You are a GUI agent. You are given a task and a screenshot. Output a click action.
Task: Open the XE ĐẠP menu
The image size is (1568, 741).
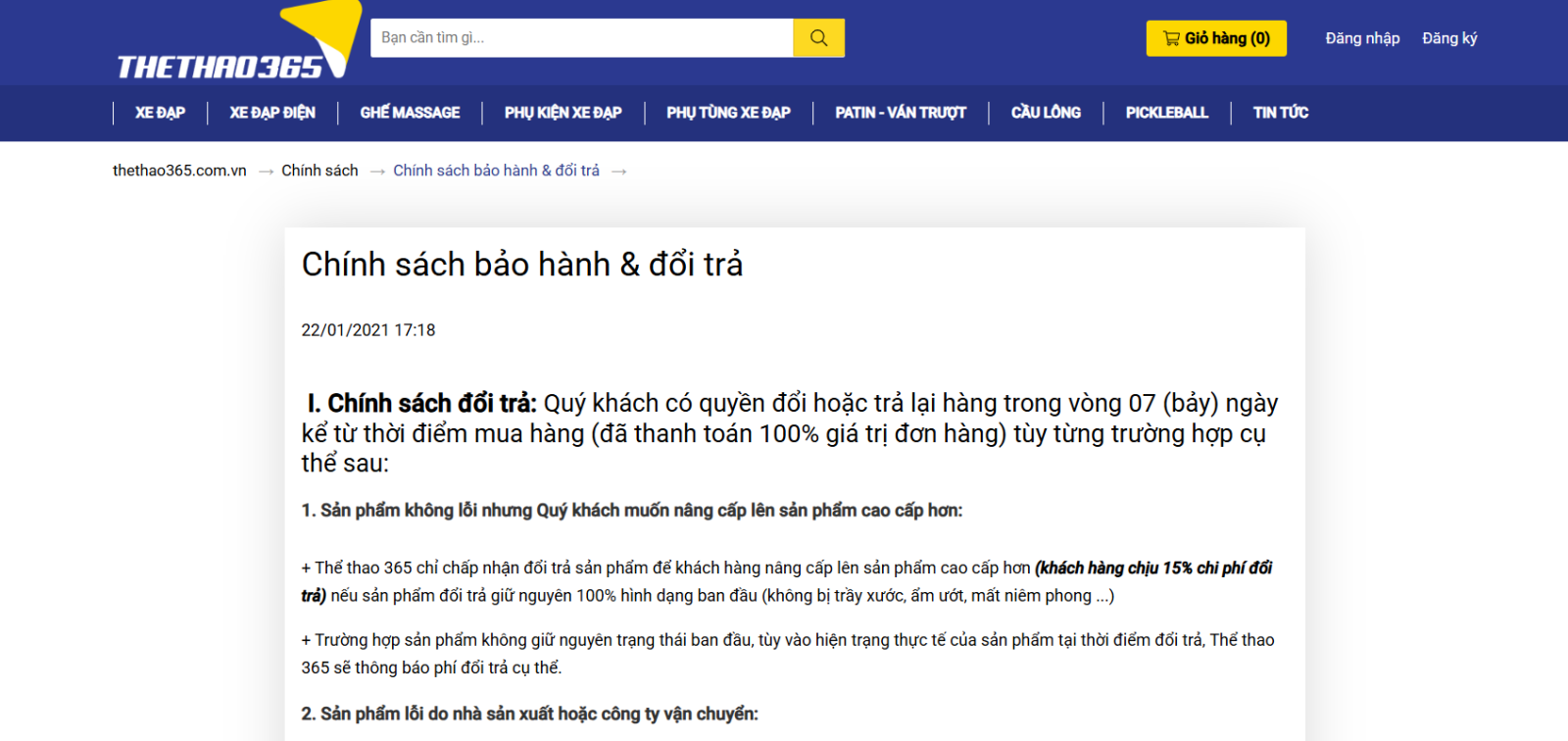click(160, 113)
